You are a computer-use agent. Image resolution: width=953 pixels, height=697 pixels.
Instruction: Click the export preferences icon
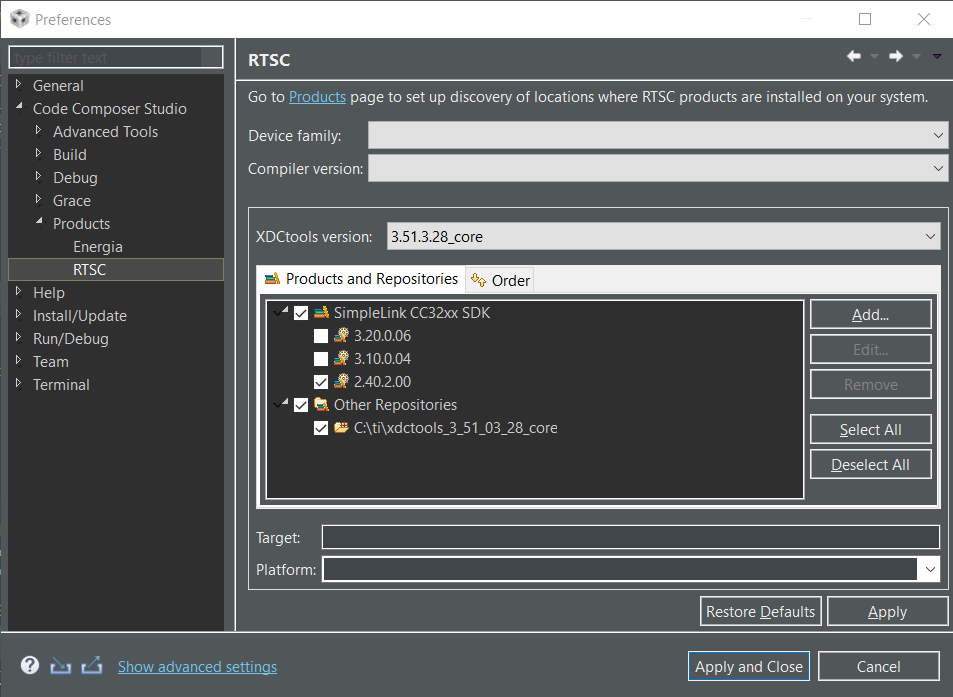pos(92,665)
